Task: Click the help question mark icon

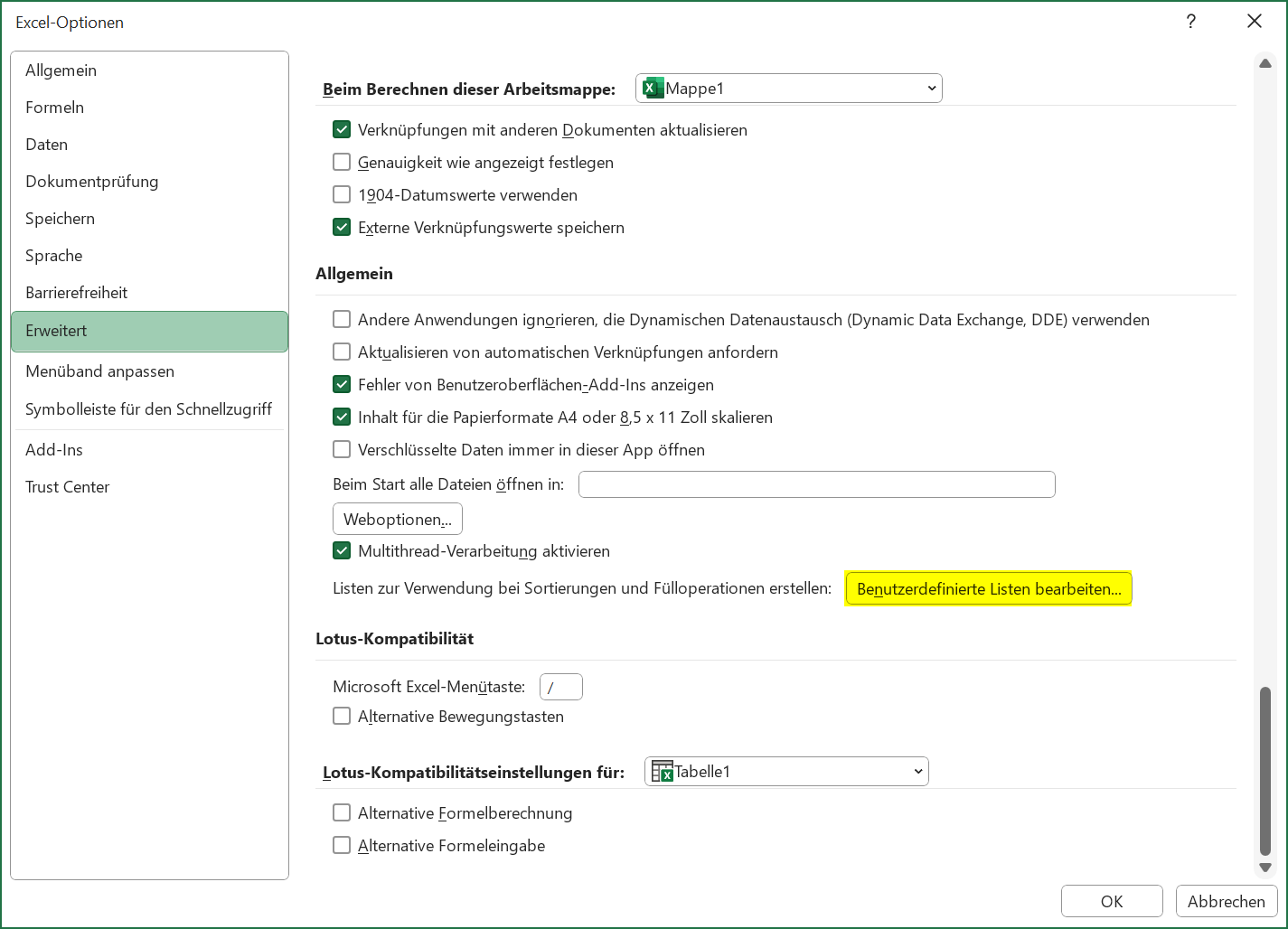Action: point(1191,22)
